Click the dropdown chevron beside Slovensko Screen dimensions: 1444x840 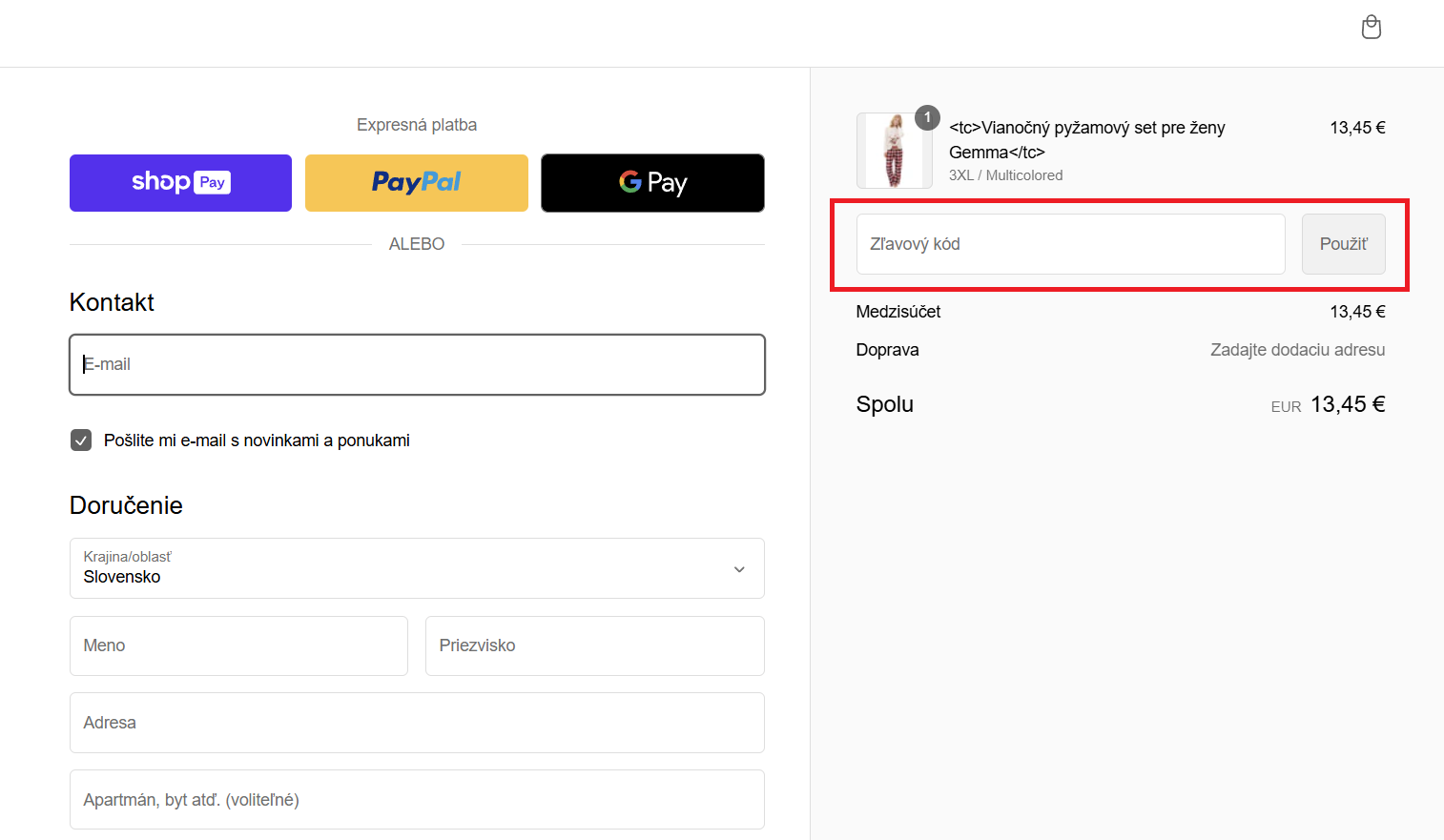click(x=739, y=569)
